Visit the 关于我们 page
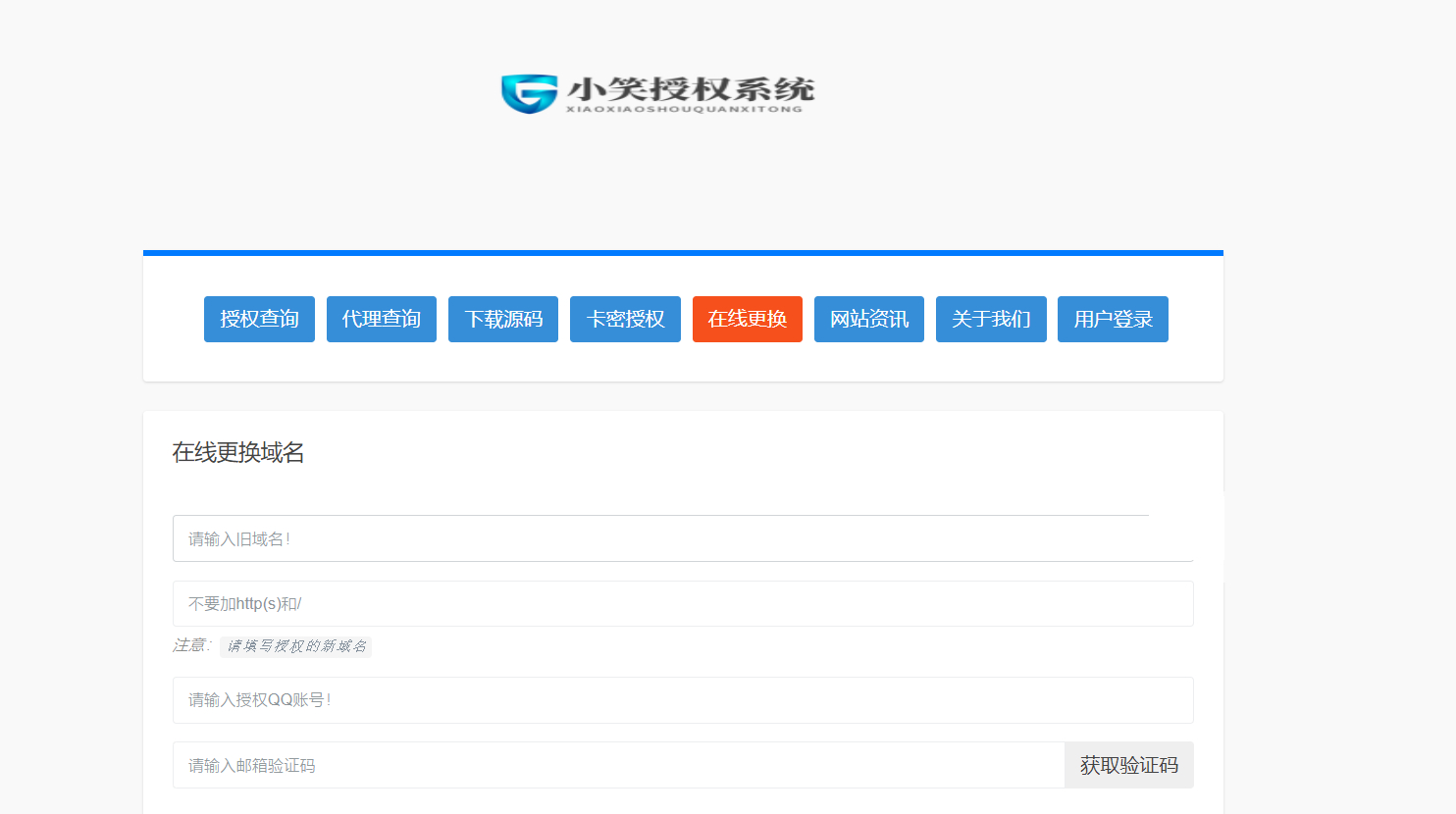This screenshot has width=1456, height=814. coord(991,319)
